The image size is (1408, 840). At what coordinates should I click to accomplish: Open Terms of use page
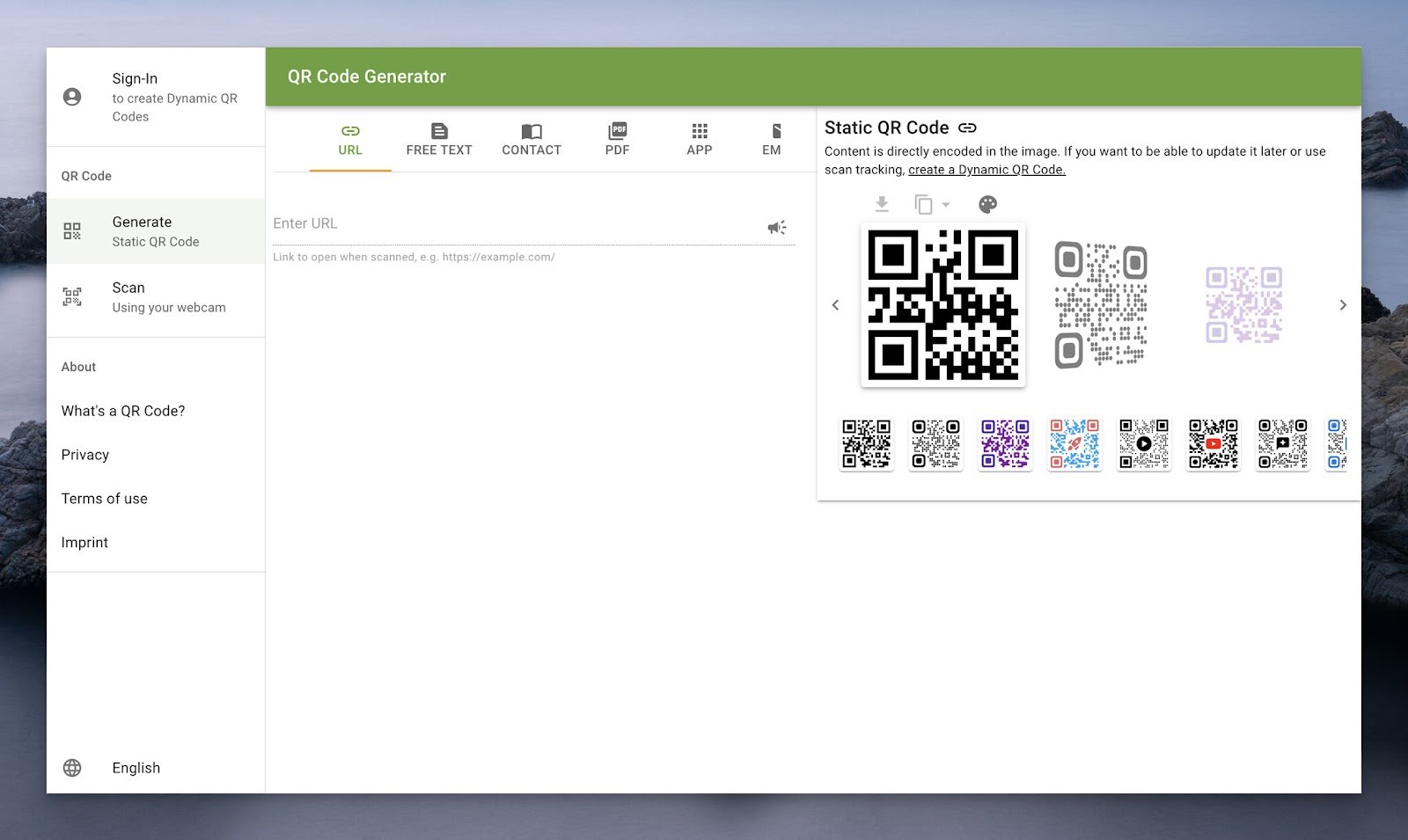[105, 499]
